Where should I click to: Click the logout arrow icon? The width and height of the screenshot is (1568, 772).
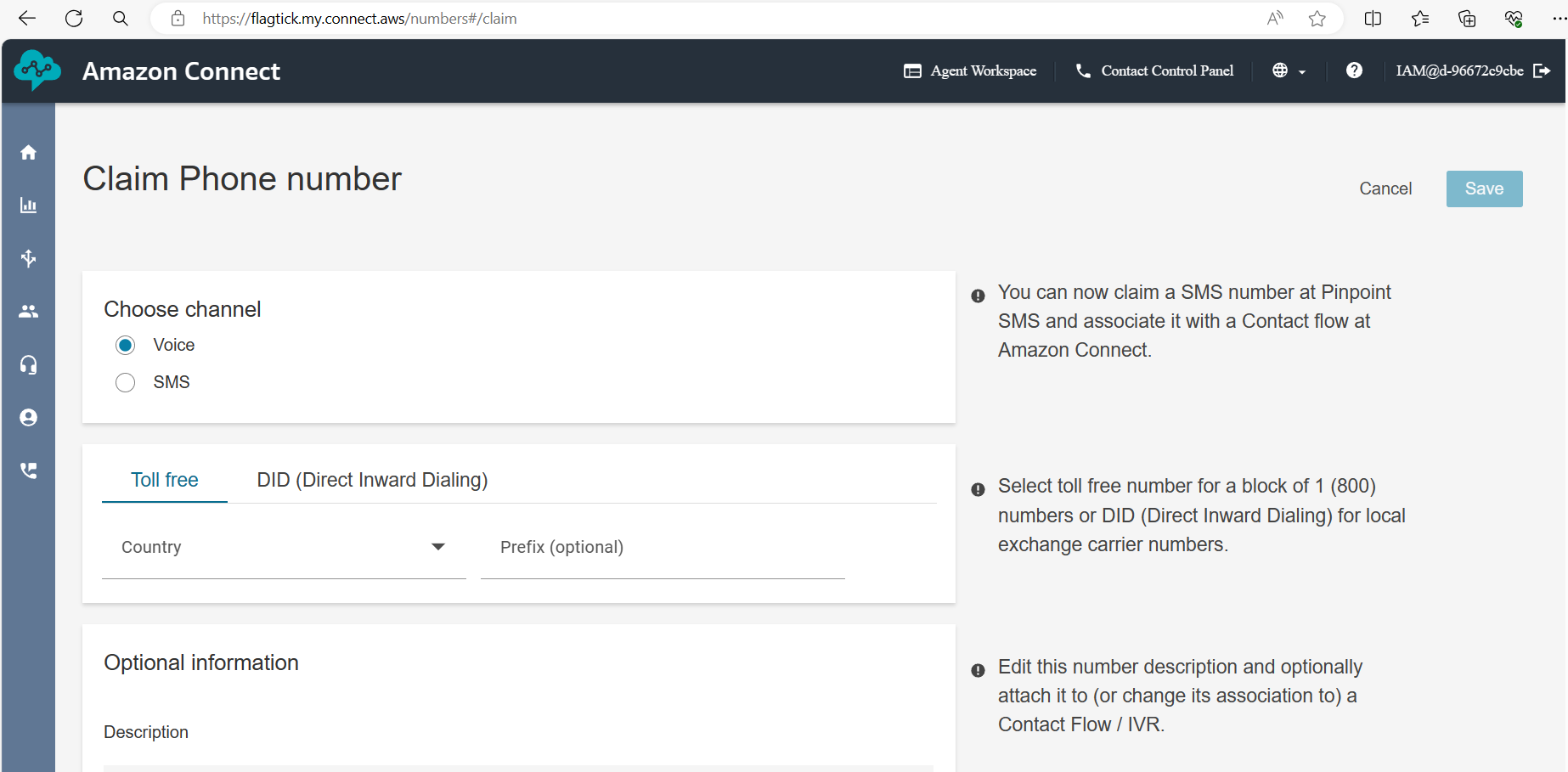1542,70
